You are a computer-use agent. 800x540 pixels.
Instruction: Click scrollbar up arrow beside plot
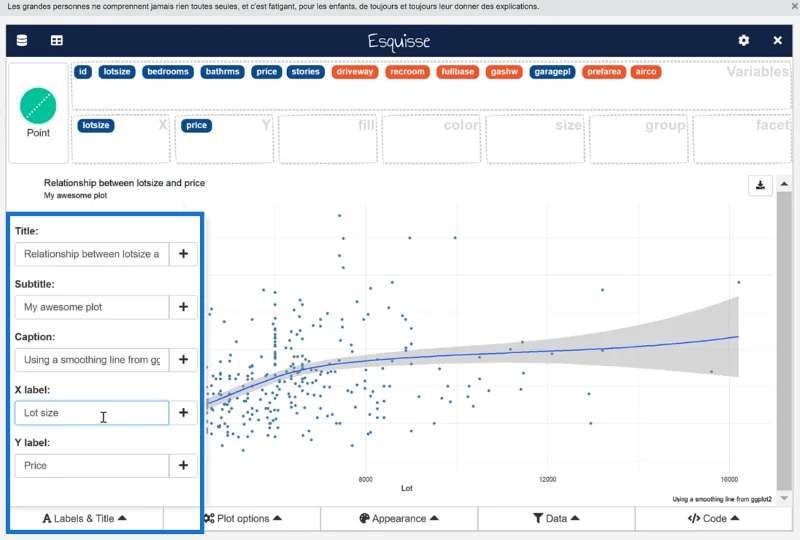784,184
